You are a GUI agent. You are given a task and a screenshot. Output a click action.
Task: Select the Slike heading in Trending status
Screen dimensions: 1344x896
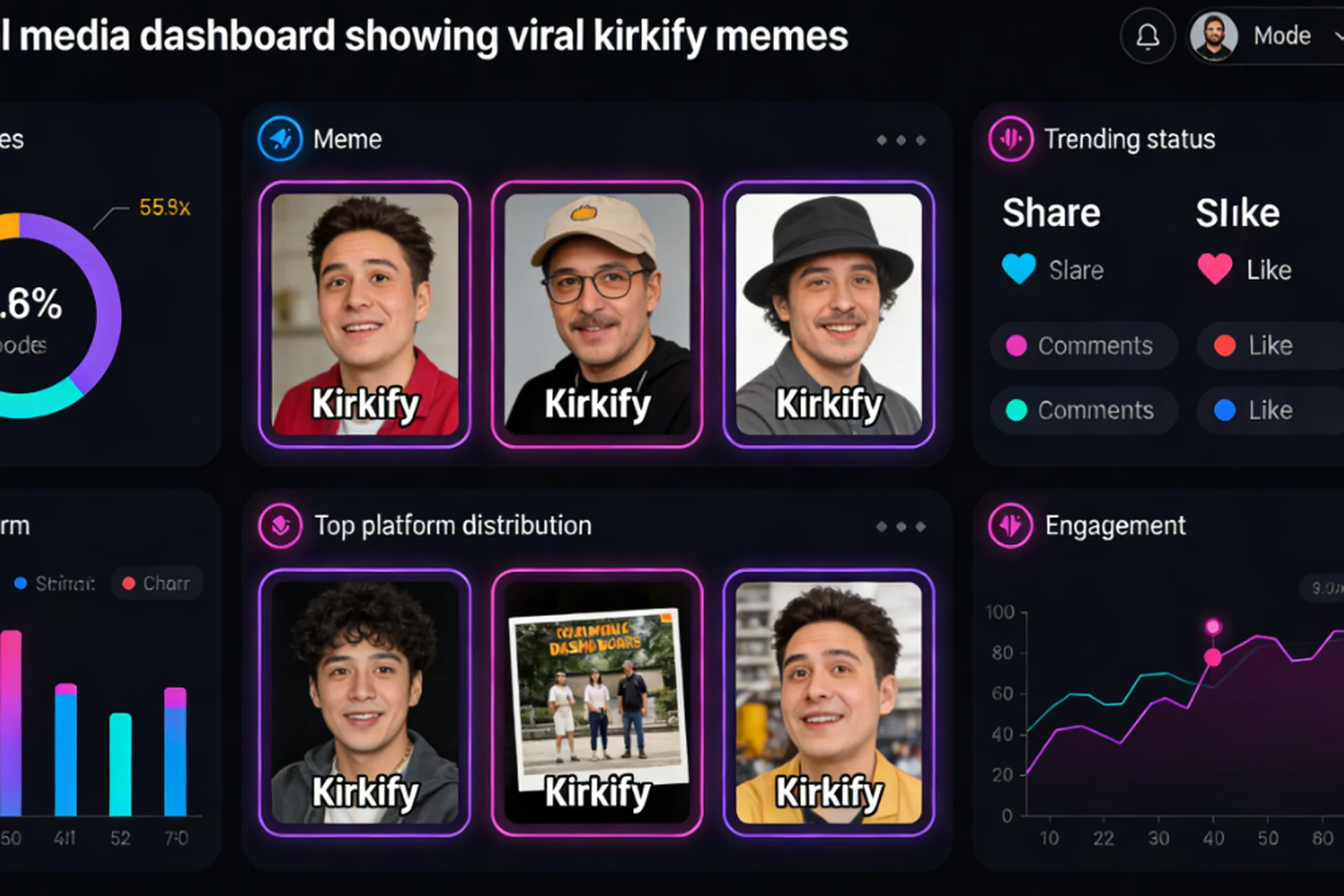[1238, 213]
